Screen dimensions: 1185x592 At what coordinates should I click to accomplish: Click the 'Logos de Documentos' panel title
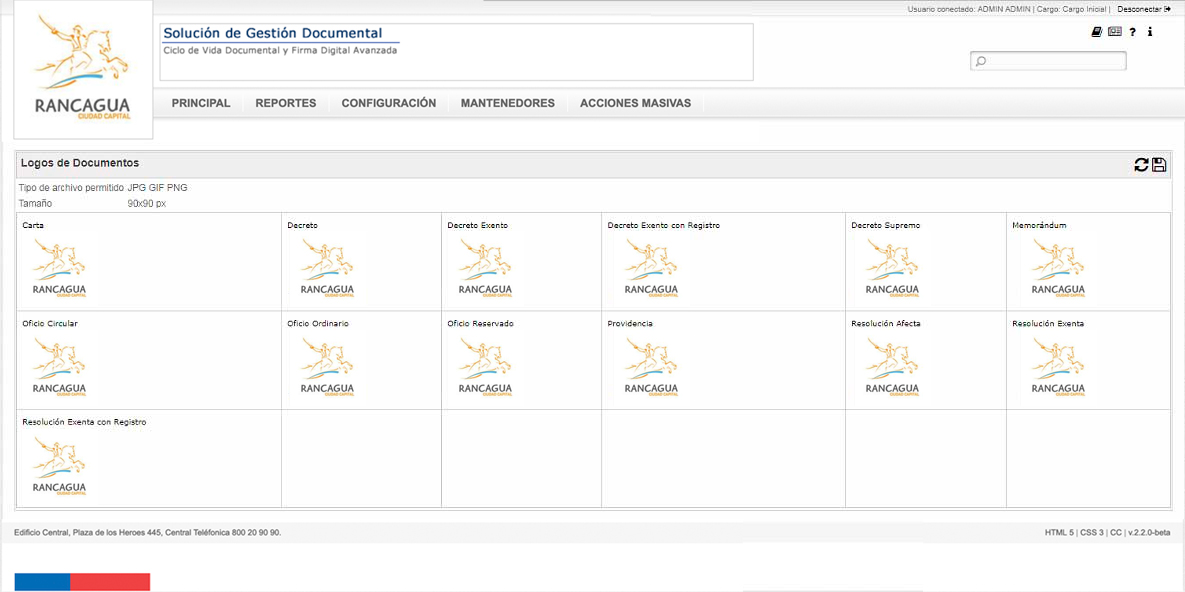pyautogui.click(x=79, y=163)
